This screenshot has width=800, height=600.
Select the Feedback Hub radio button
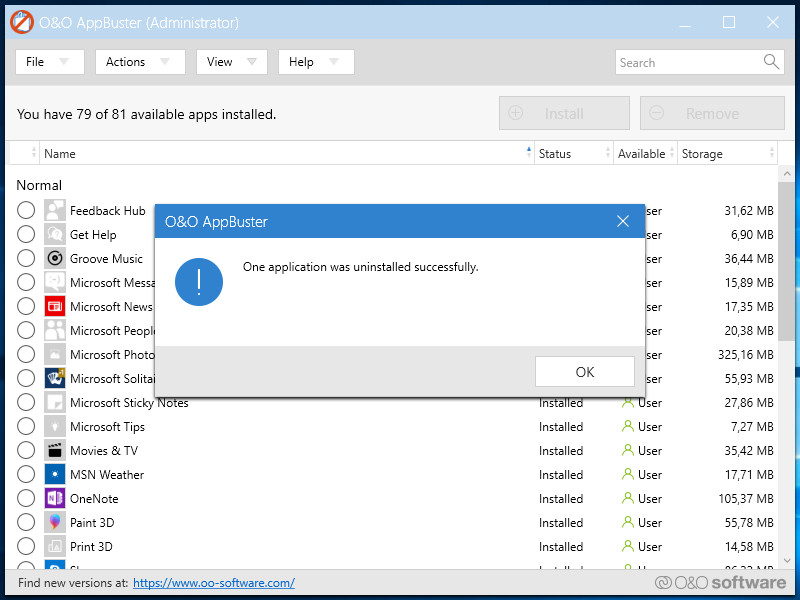pos(26,210)
